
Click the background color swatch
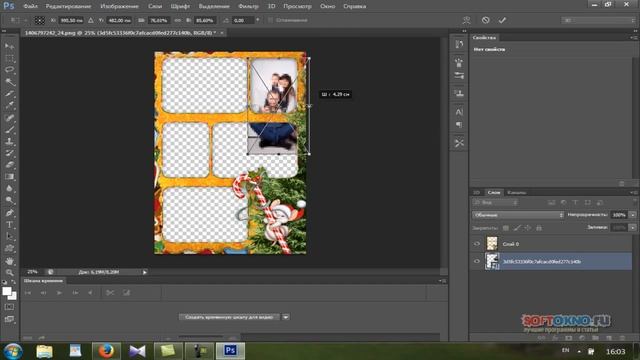coord(13,296)
